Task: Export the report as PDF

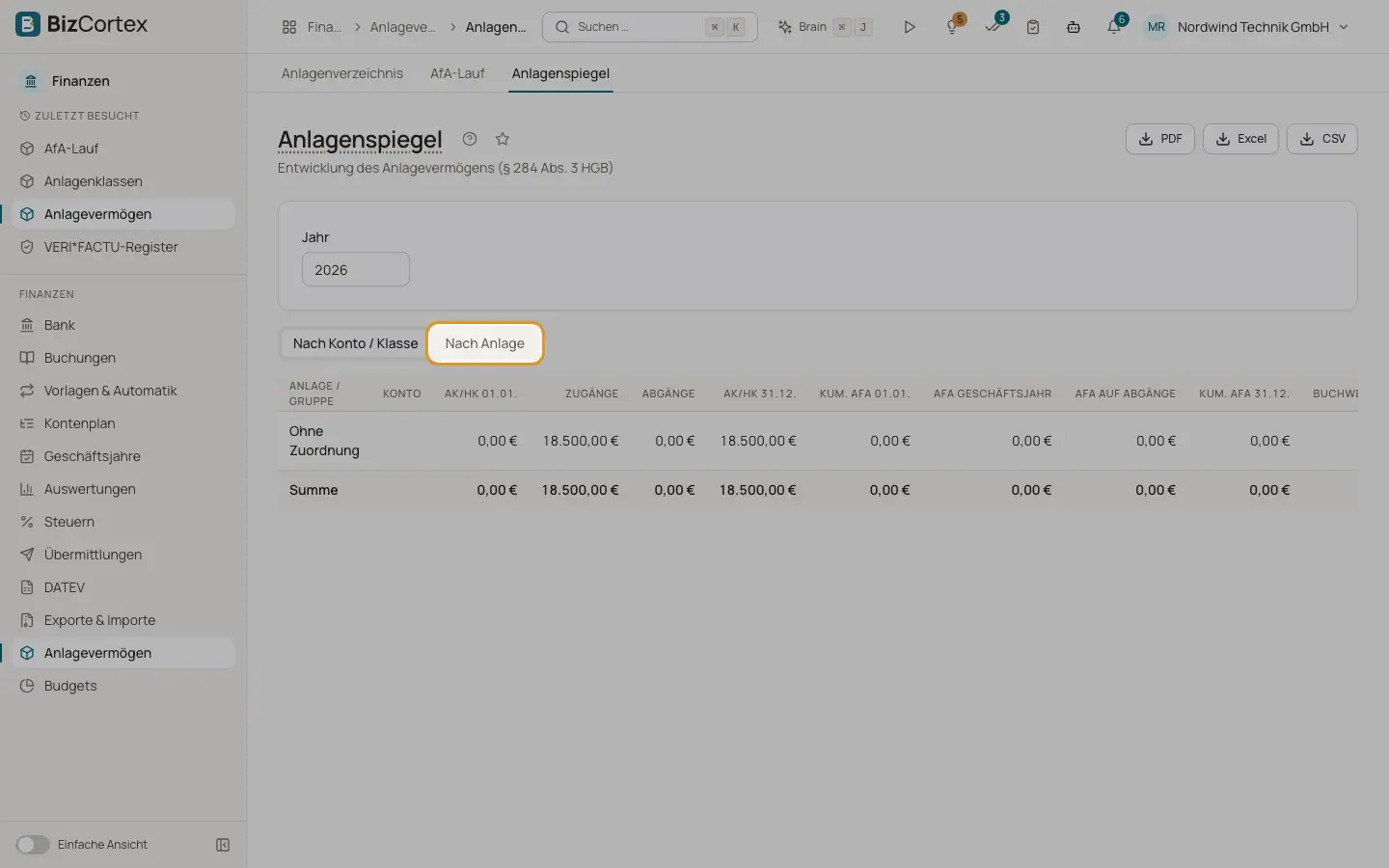Action: click(1160, 139)
